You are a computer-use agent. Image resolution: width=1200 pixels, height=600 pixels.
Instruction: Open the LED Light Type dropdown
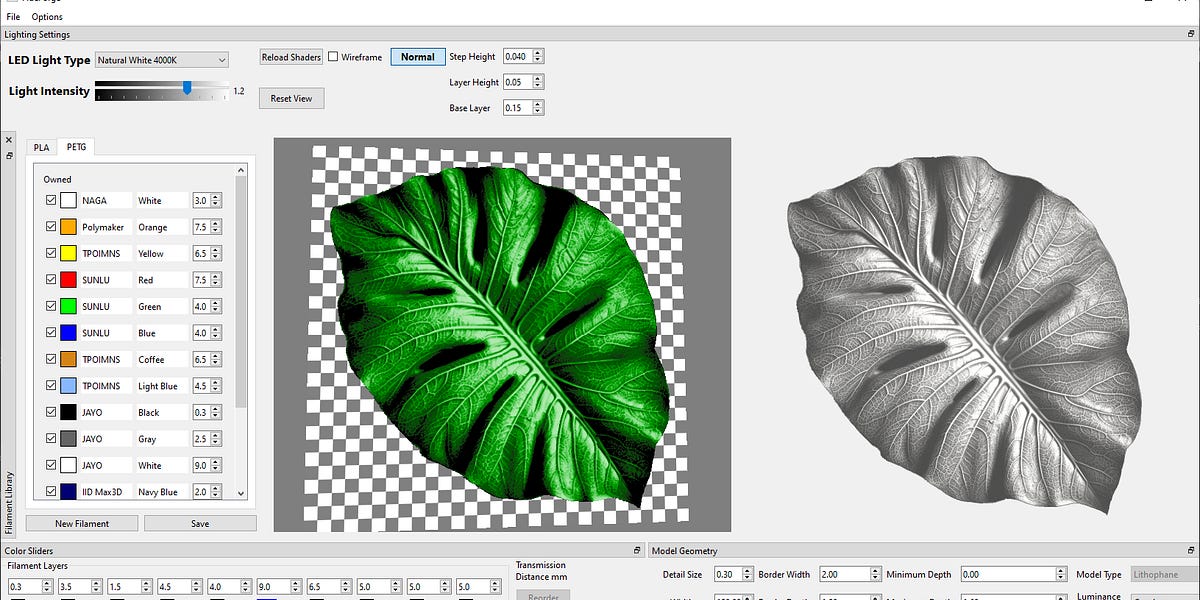162,60
